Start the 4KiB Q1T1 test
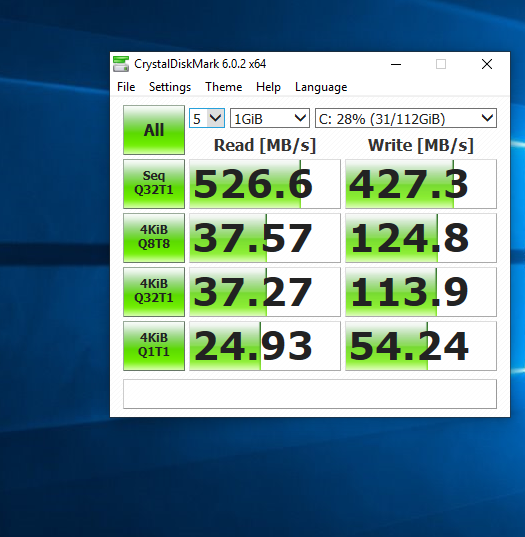525x537 pixels. 154,346
